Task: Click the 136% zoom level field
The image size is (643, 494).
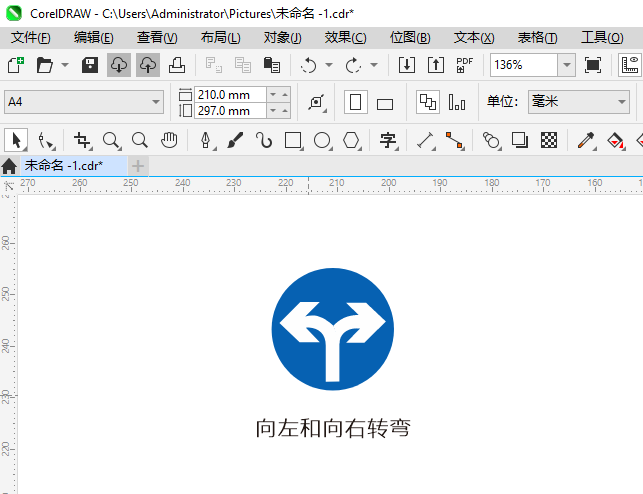Action: pyautogui.click(x=524, y=65)
